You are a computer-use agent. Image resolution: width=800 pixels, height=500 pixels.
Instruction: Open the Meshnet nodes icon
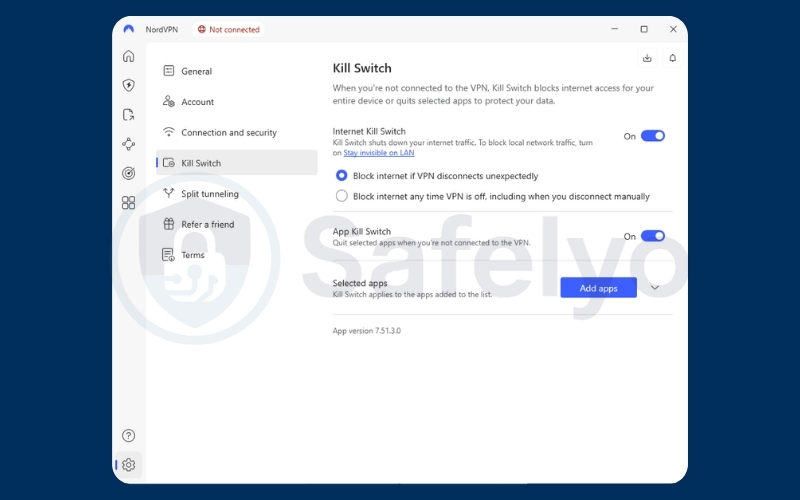(x=129, y=144)
